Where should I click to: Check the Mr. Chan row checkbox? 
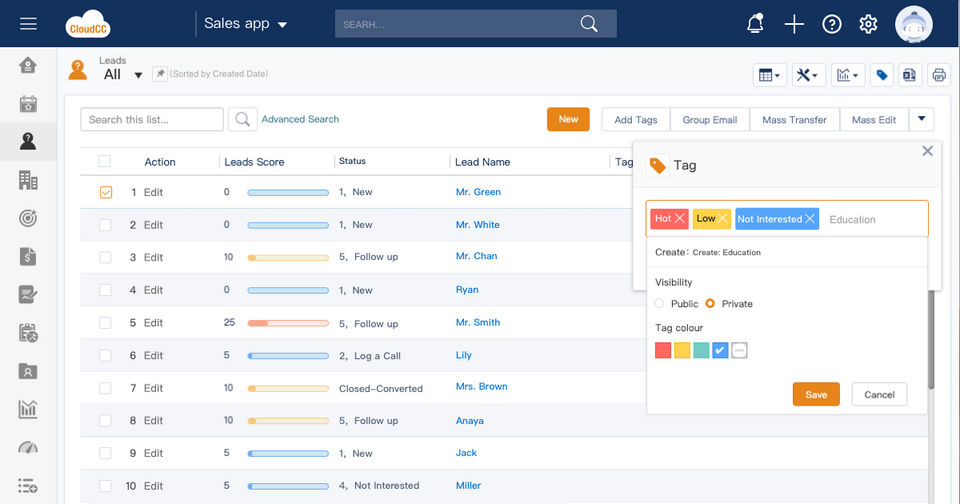click(105, 257)
